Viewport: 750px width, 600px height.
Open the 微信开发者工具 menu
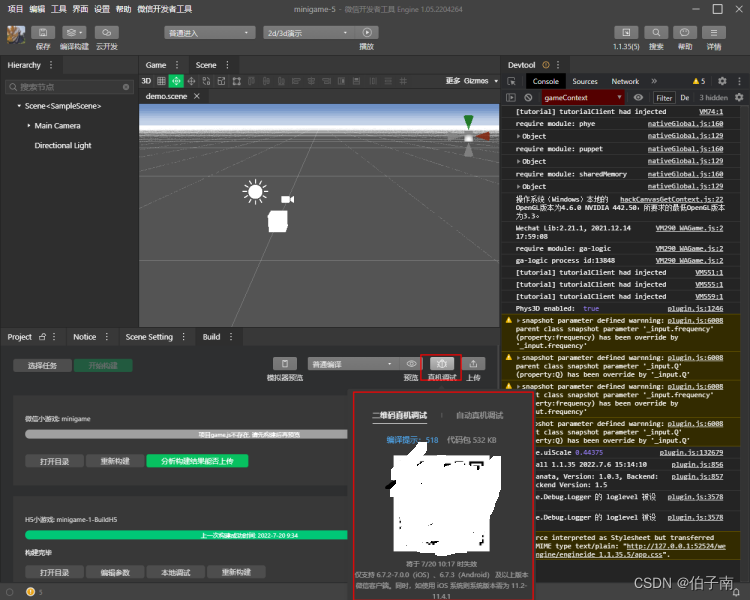point(165,9)
